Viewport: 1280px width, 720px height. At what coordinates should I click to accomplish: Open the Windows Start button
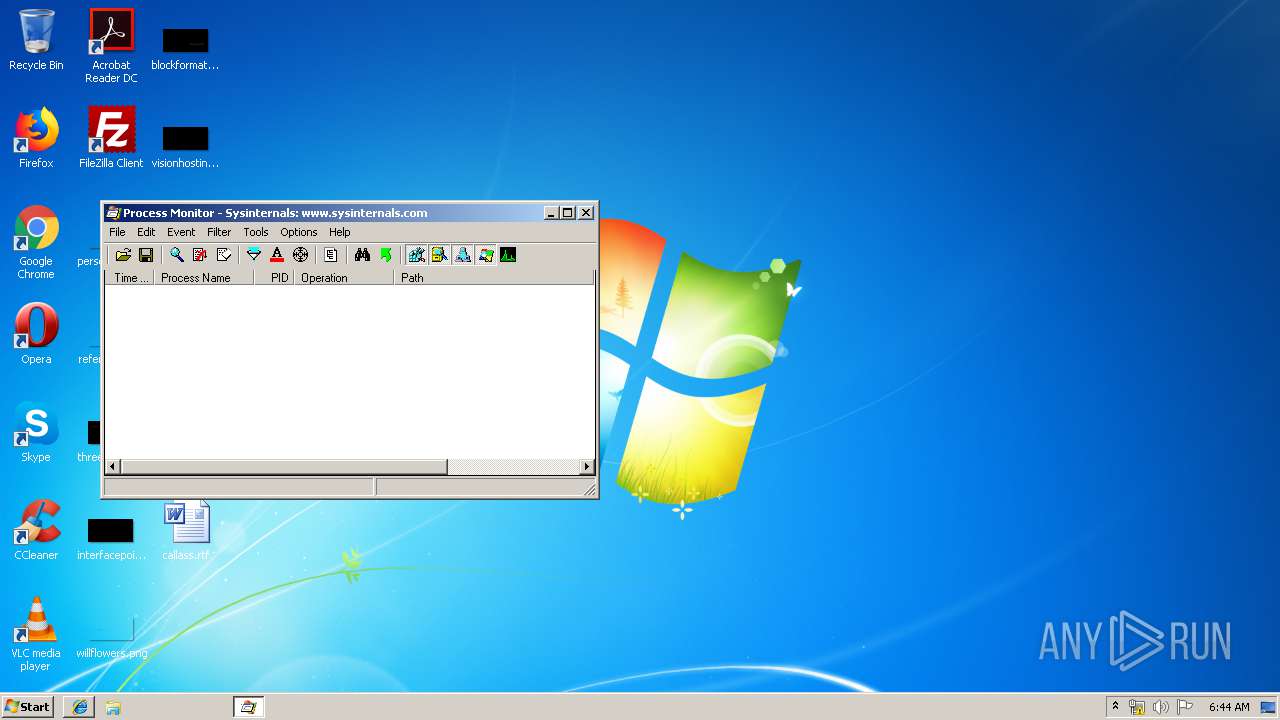28,706
